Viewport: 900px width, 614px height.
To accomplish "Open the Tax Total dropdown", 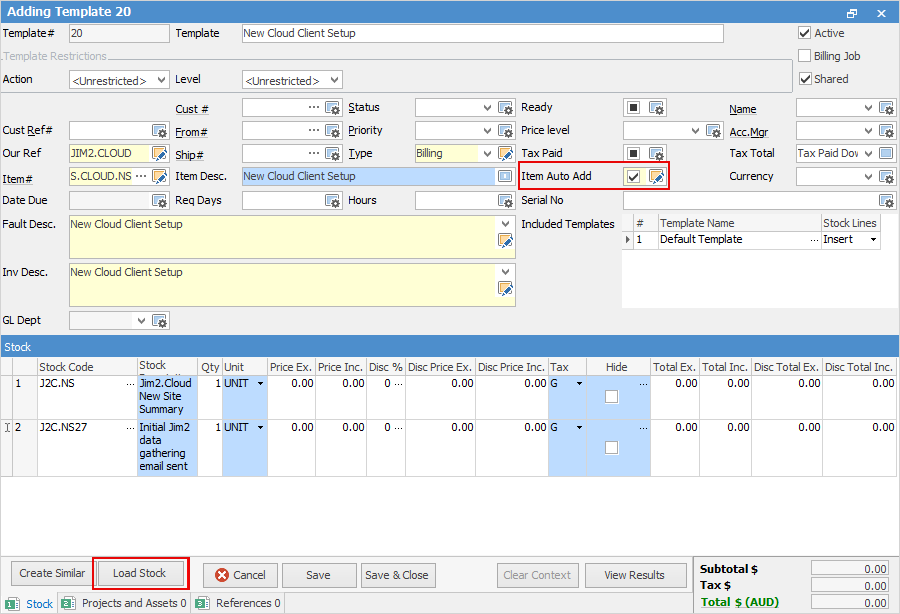I will pyautogui.click(x=868, y=153).
